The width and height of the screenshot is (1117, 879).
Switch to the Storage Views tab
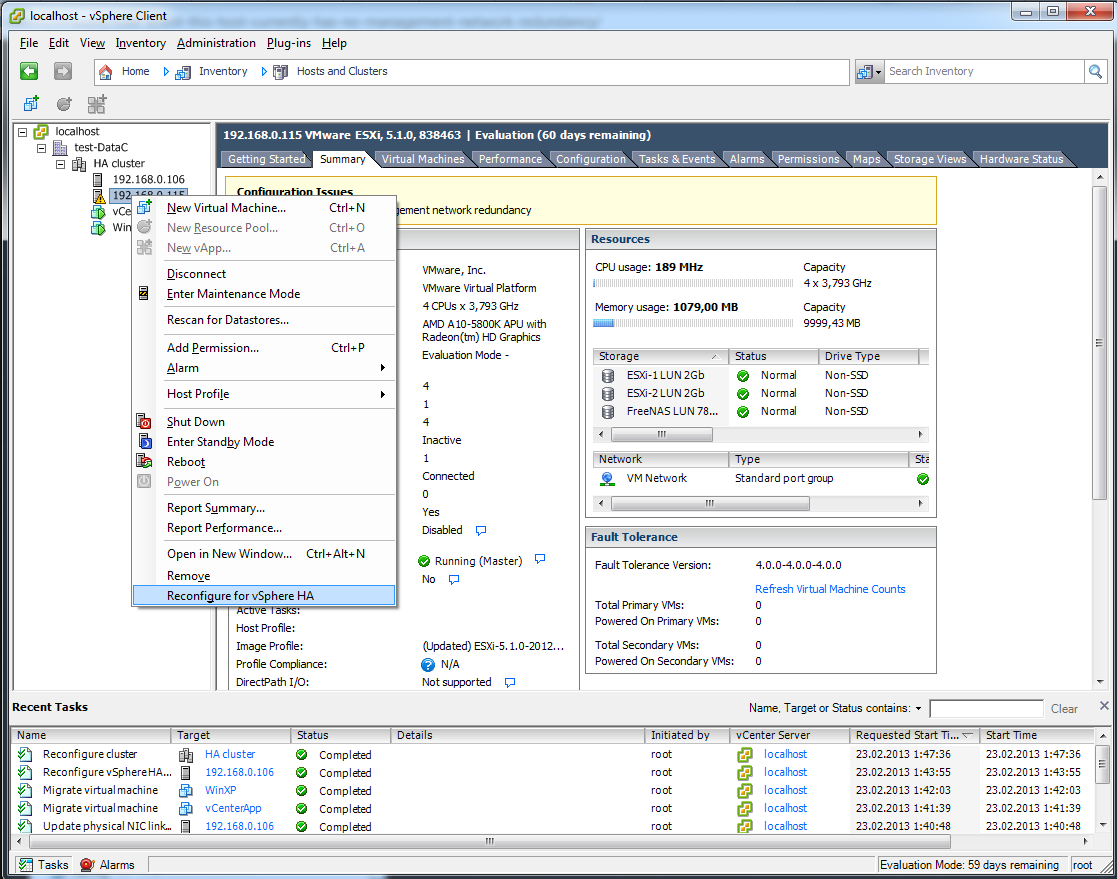point(930,159)
